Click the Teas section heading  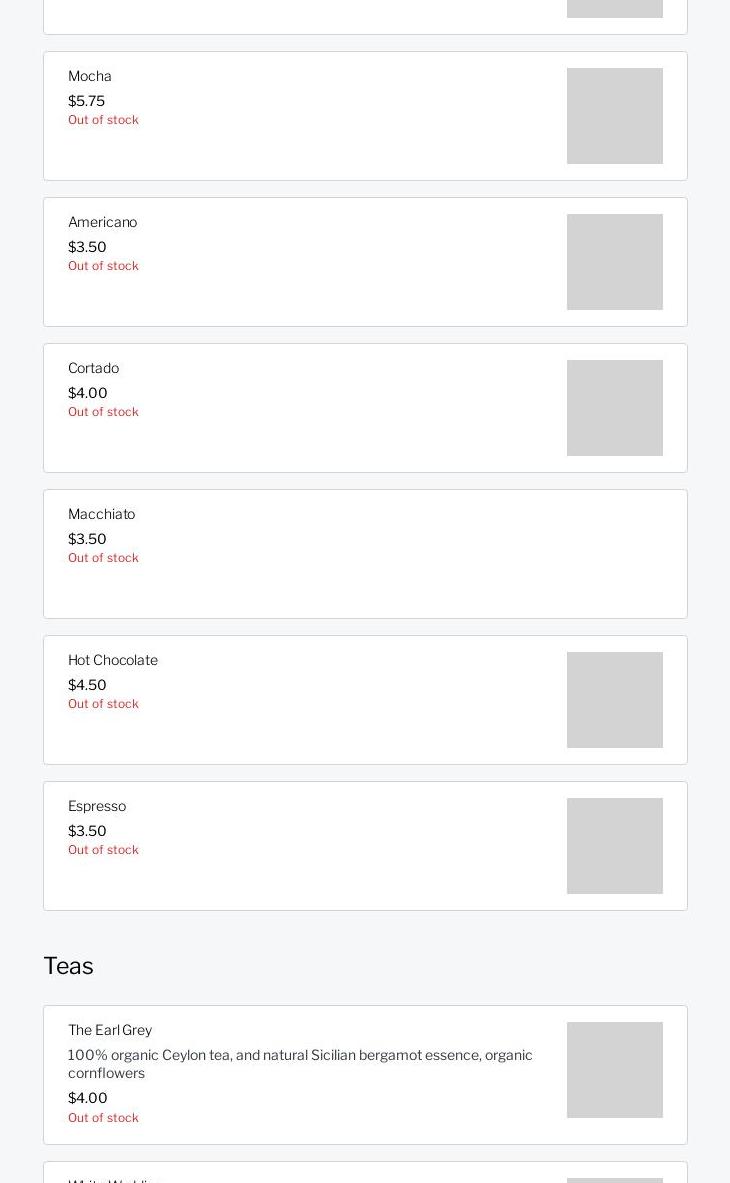pyautogui.click(x=68, y=966)
